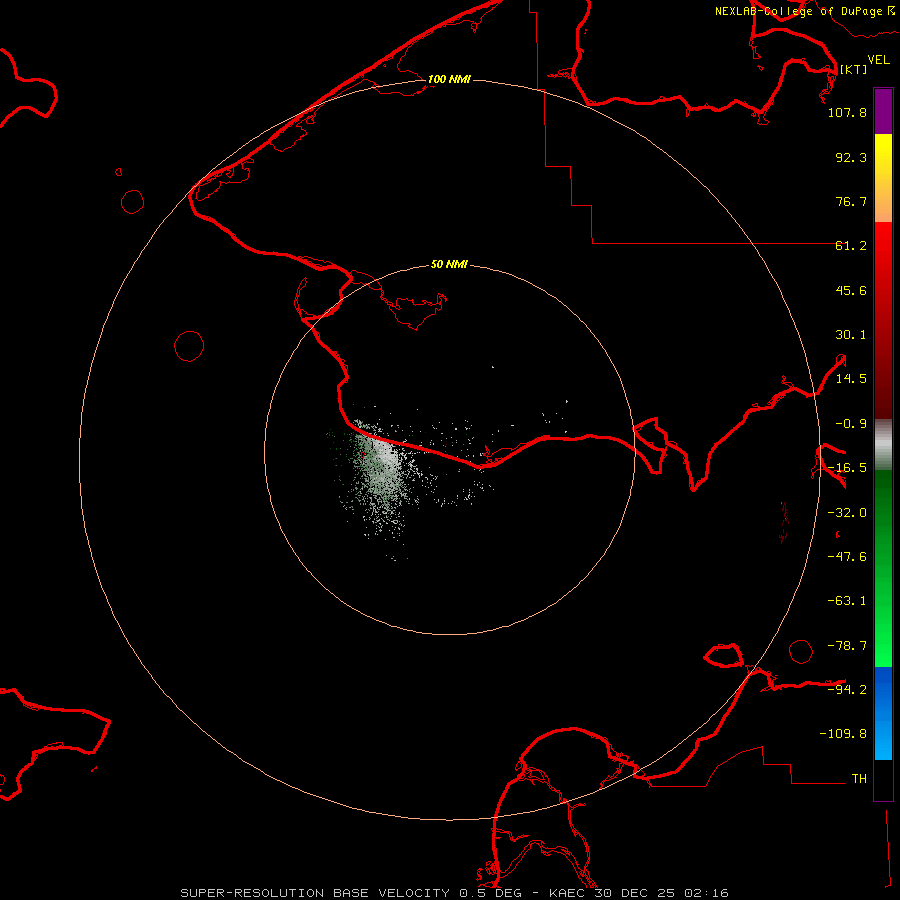Click the 107.8 velocity scale value
900x900 pixels.
pos(847,112)
